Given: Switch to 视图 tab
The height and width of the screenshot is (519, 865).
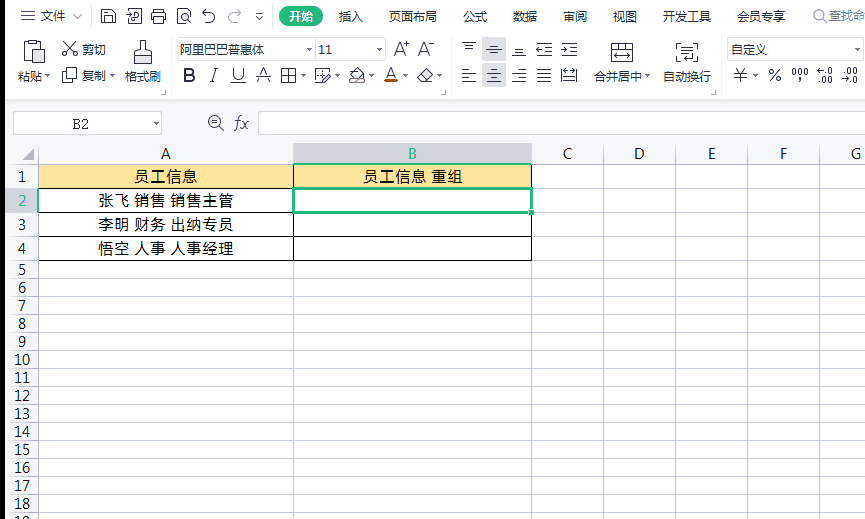Looking at the screenshot, I should pos(624,17).
